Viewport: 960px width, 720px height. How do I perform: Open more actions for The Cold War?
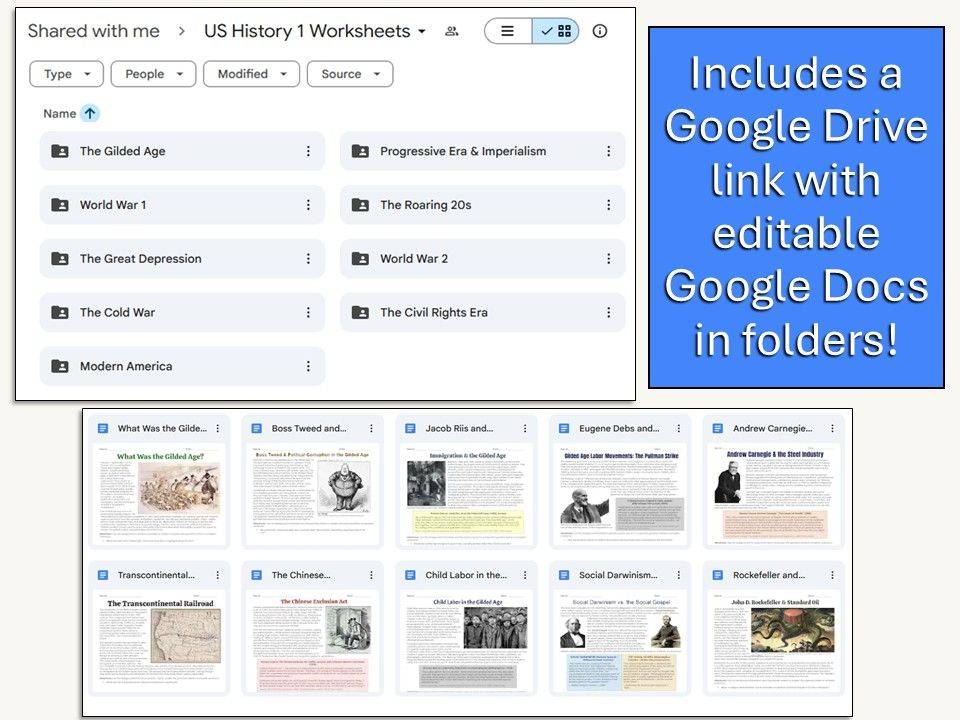point(308,313)
